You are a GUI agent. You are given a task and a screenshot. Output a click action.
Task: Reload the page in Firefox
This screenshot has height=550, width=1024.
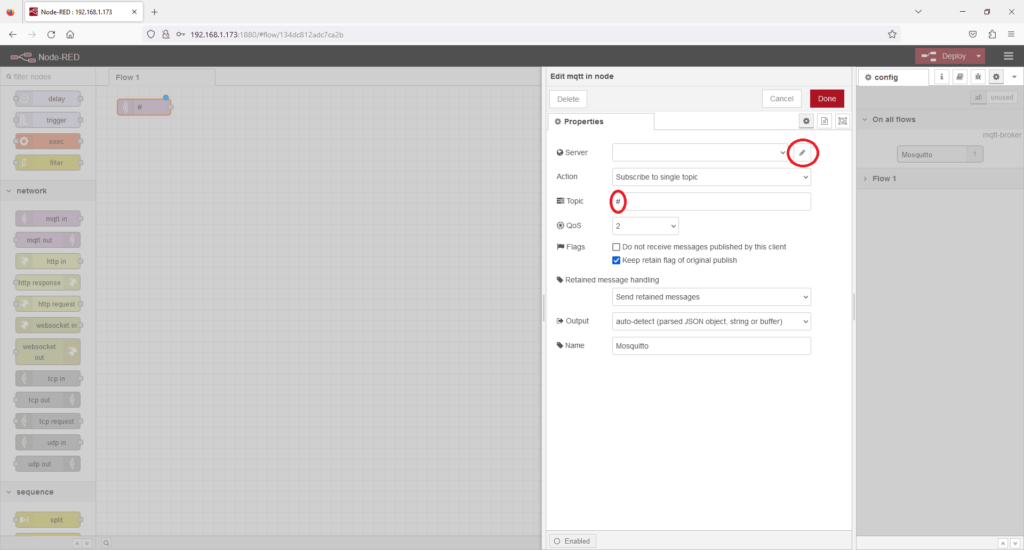(51, 35)
